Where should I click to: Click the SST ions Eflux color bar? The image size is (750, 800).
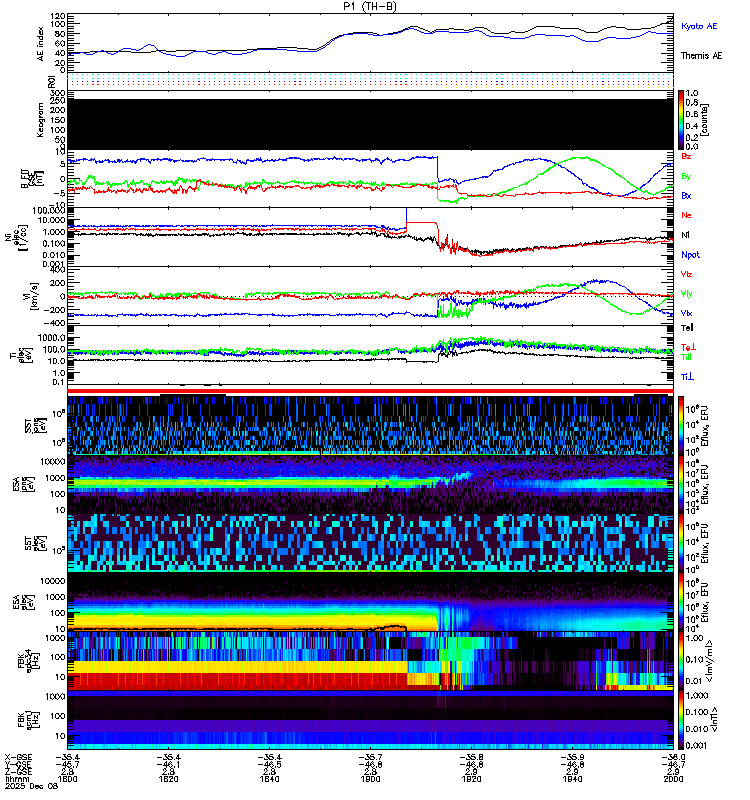tap(681, 425)
